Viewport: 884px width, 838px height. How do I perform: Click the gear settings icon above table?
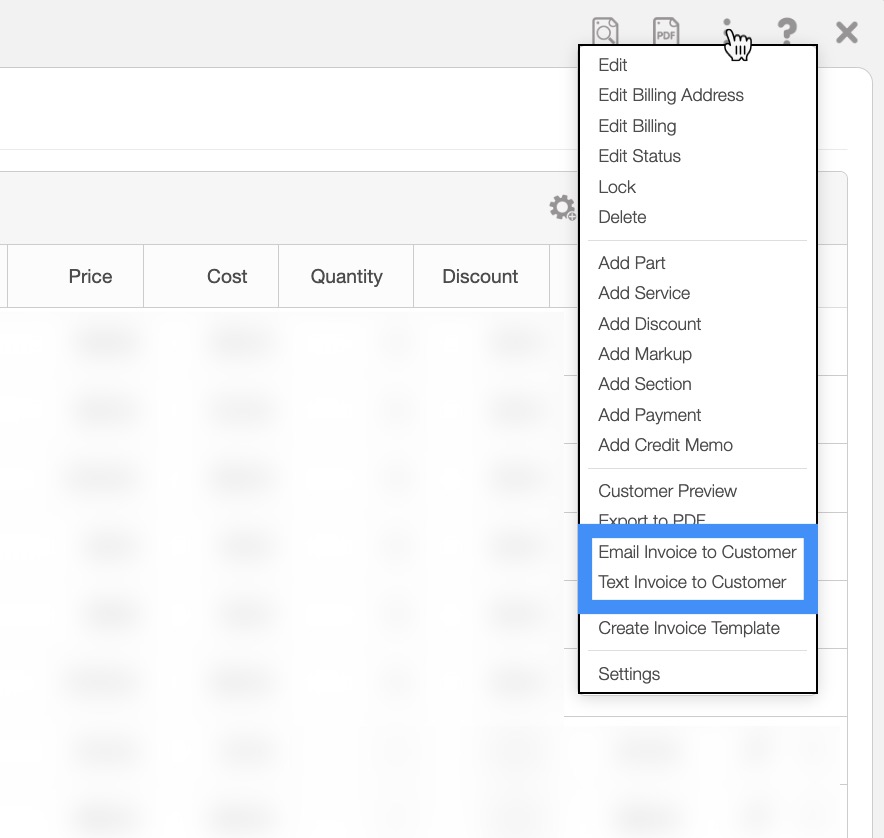(x=562, y=208)
